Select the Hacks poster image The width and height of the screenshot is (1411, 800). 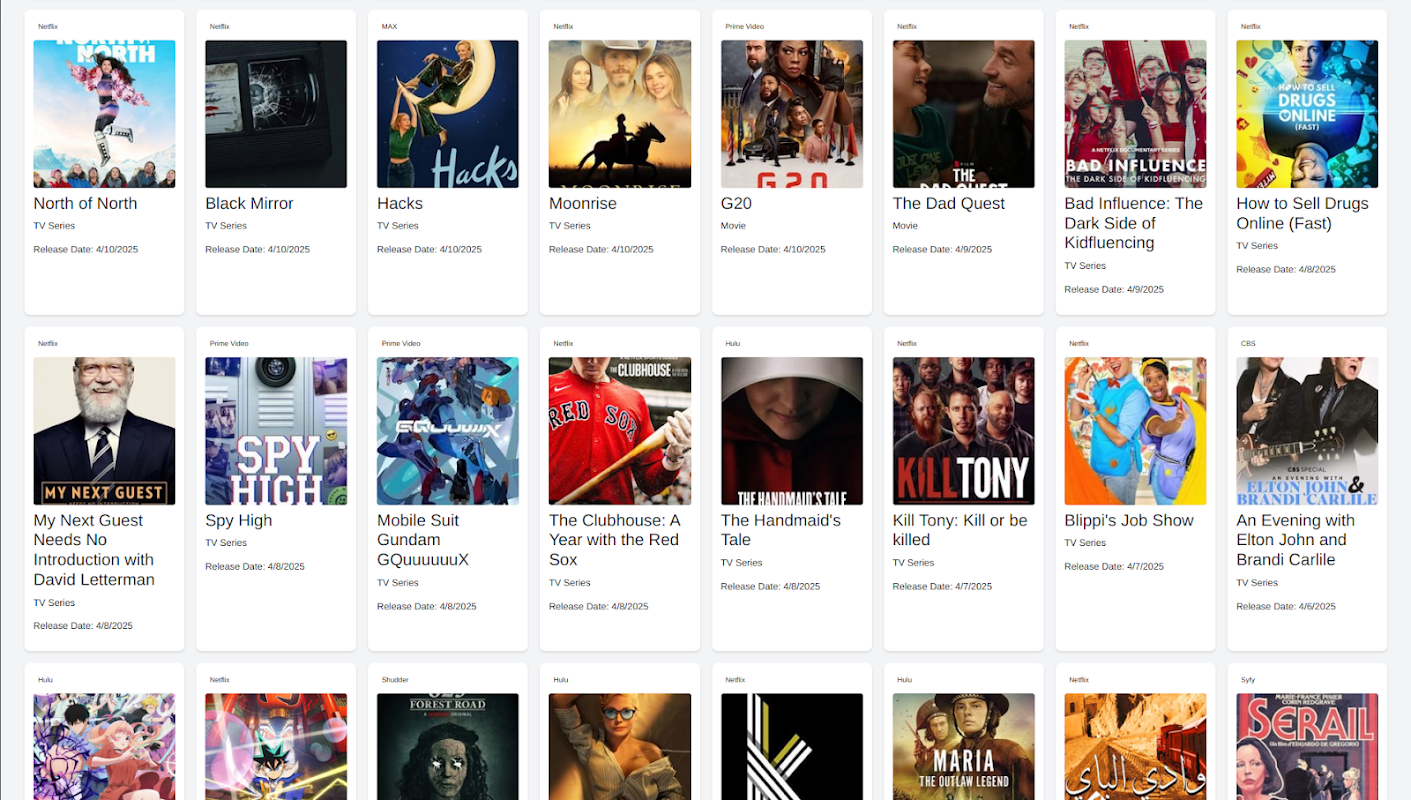[448, 114]
